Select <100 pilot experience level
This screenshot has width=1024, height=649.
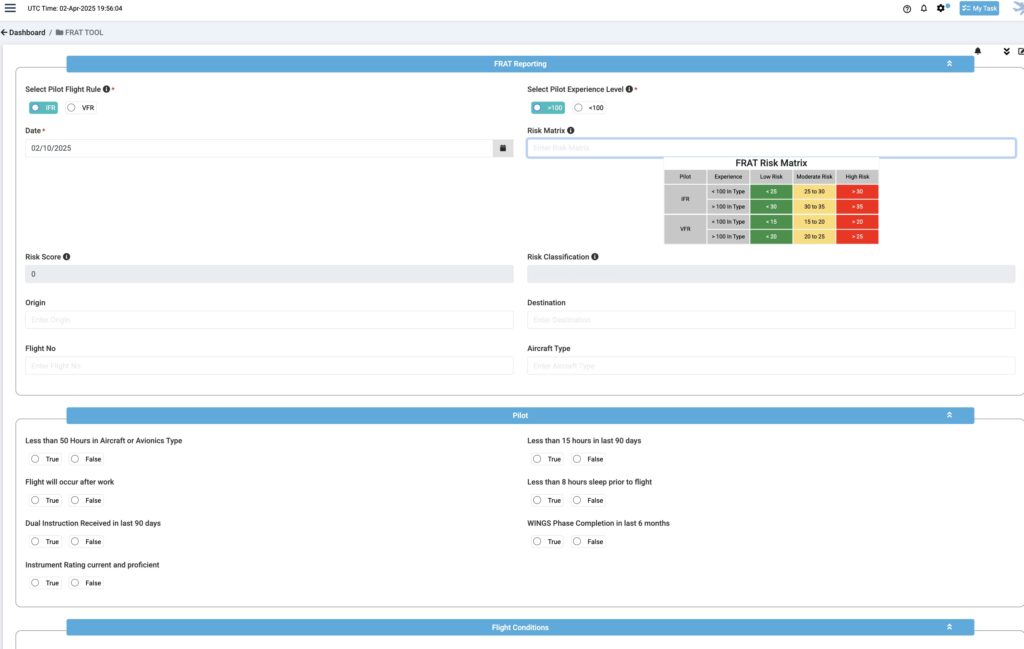pyautogui.click(x=578, y=108)
